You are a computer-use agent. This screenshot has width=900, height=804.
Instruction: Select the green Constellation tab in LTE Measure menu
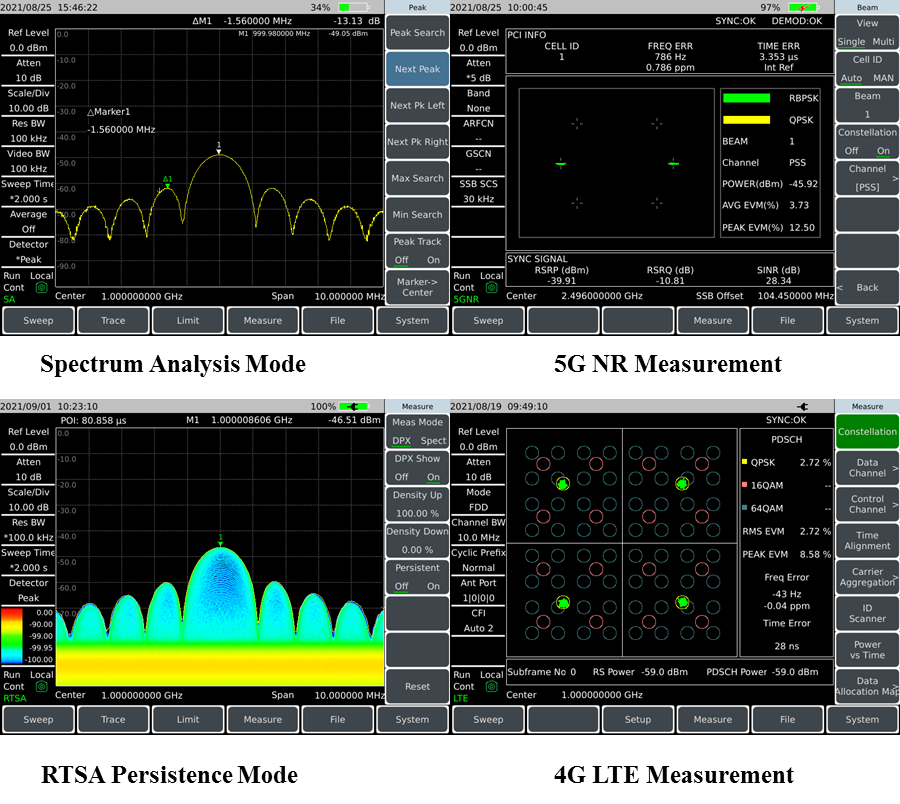[x=866, y=432]
